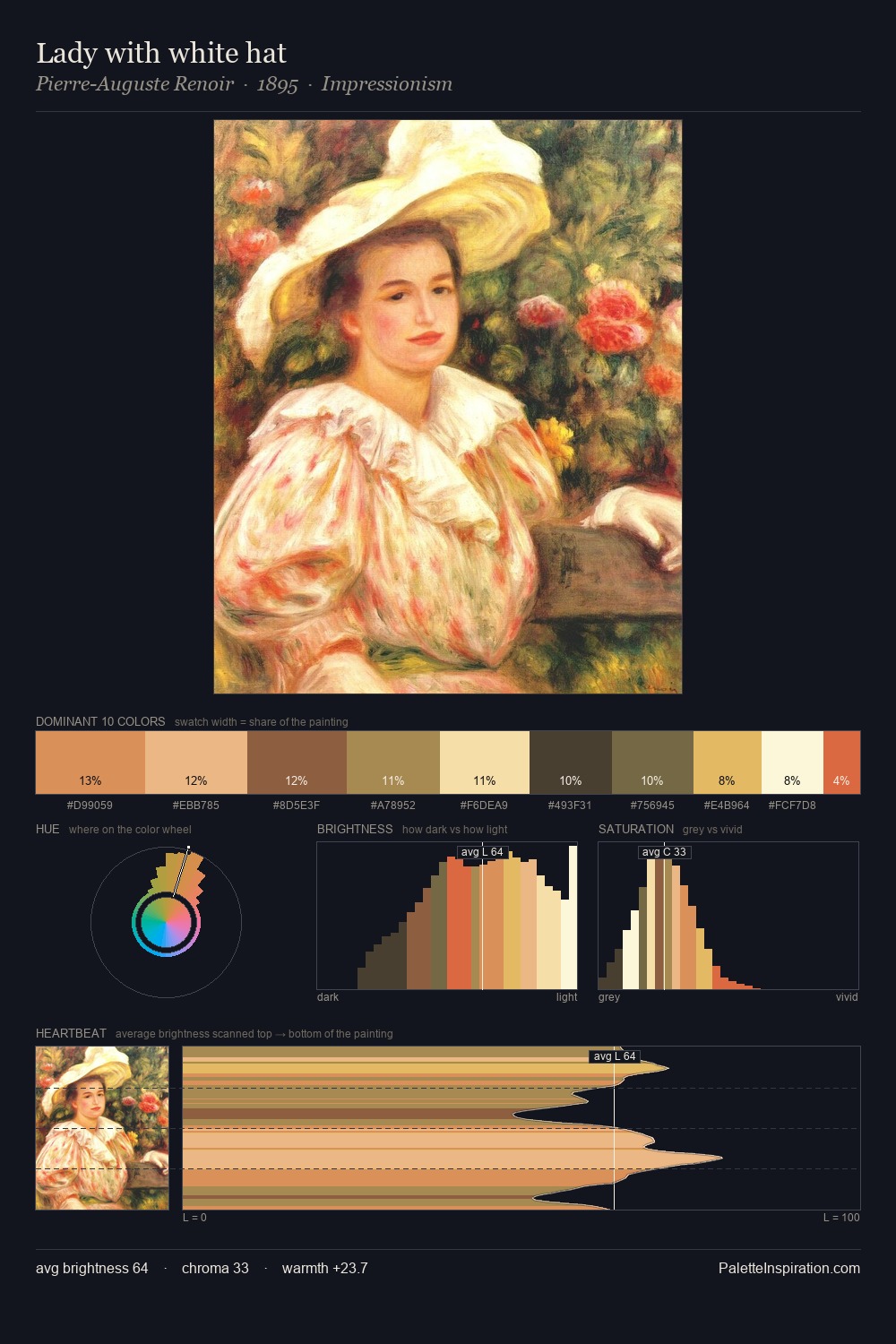This screenshot has width=896, height=1344.
Task: Click the saturation histogram chart
Action: tap(728, 916)
